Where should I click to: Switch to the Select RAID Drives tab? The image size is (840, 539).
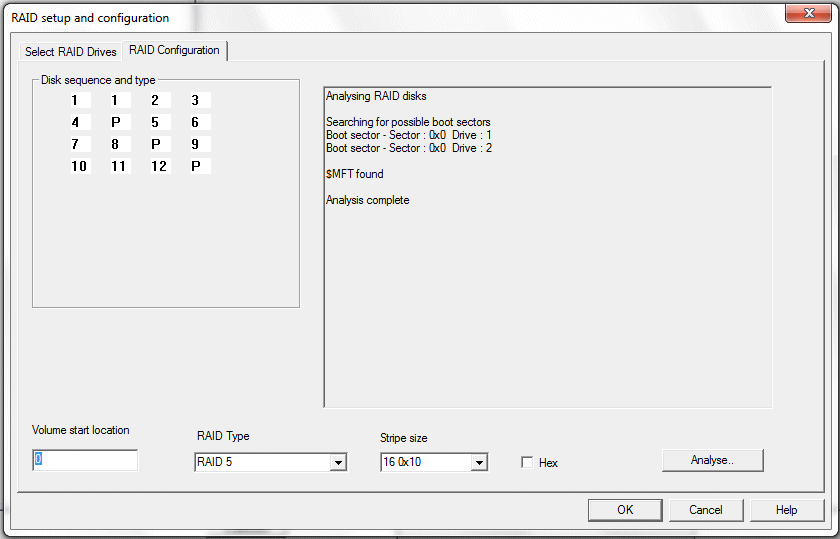70,52
